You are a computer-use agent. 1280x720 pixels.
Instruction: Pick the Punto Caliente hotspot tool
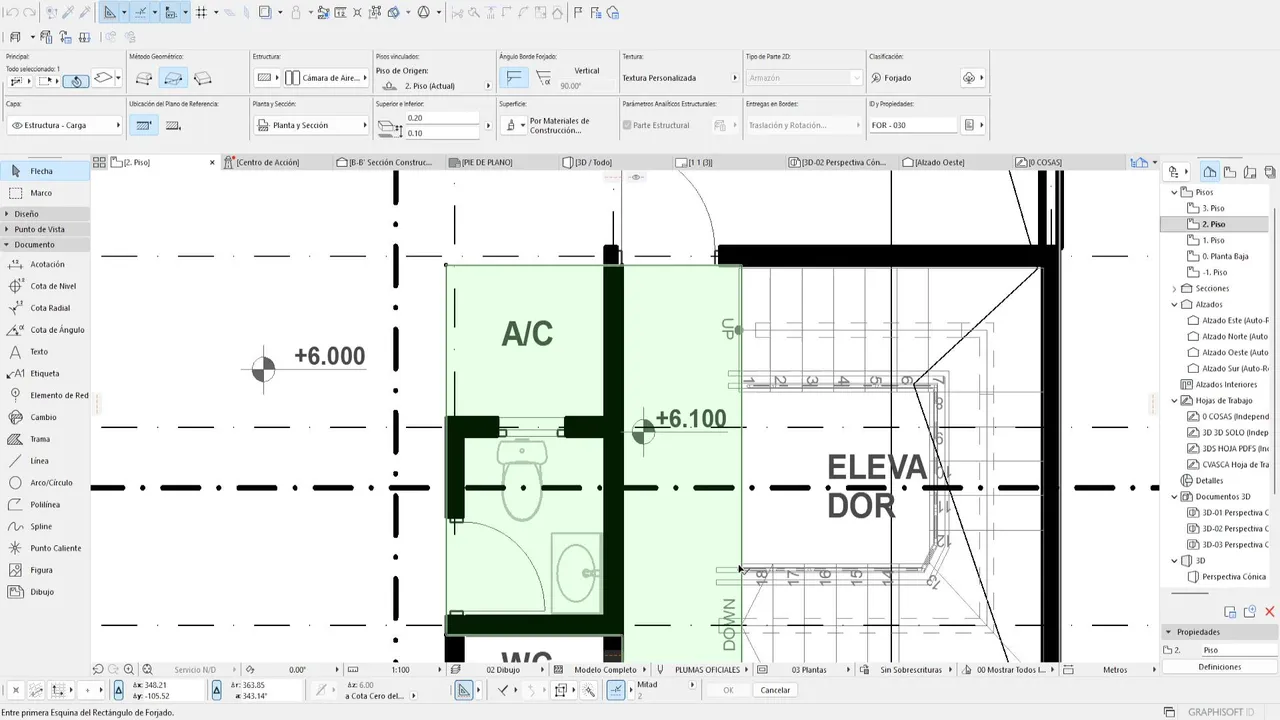[x=45, y=548]
